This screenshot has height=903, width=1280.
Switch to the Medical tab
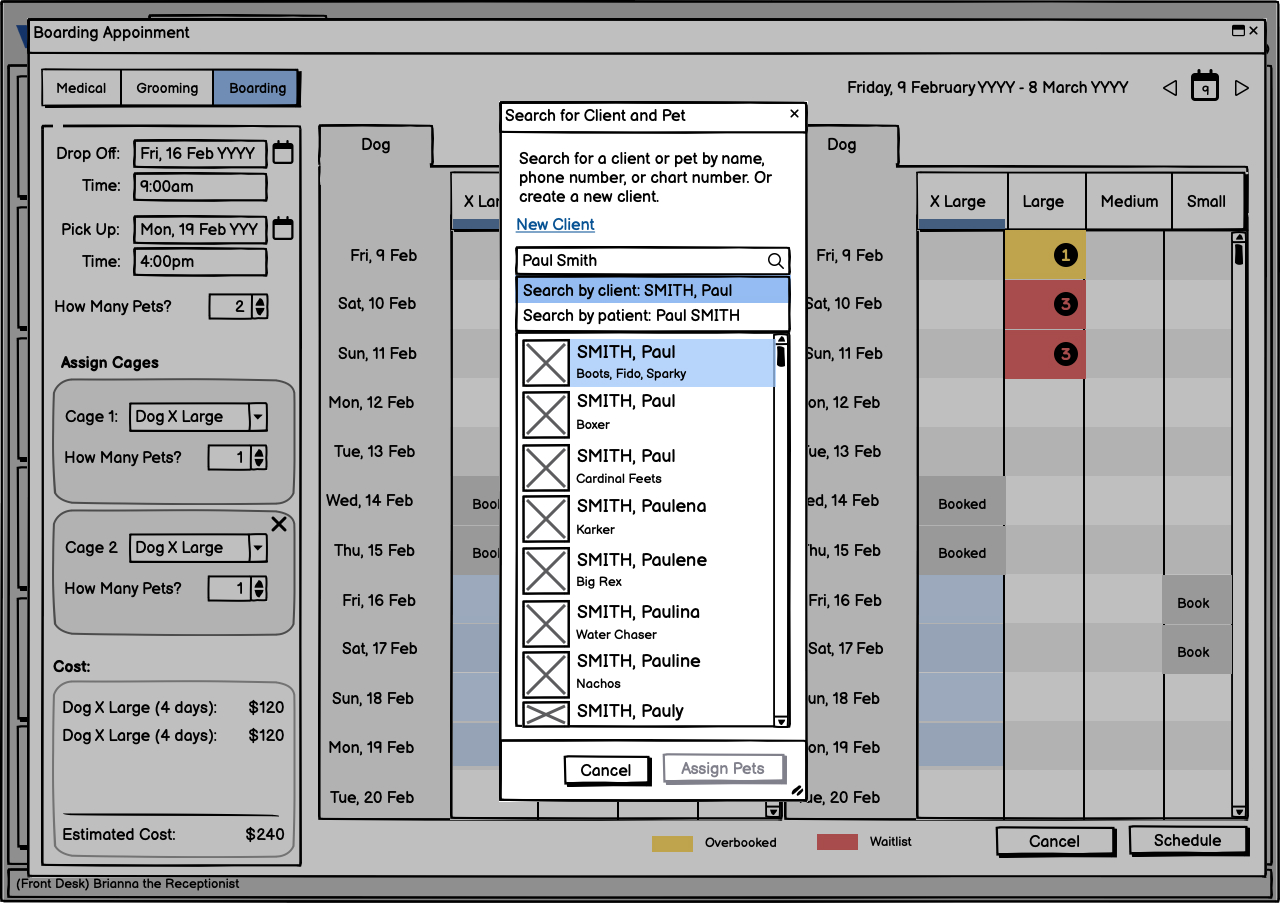pos(81,88)
